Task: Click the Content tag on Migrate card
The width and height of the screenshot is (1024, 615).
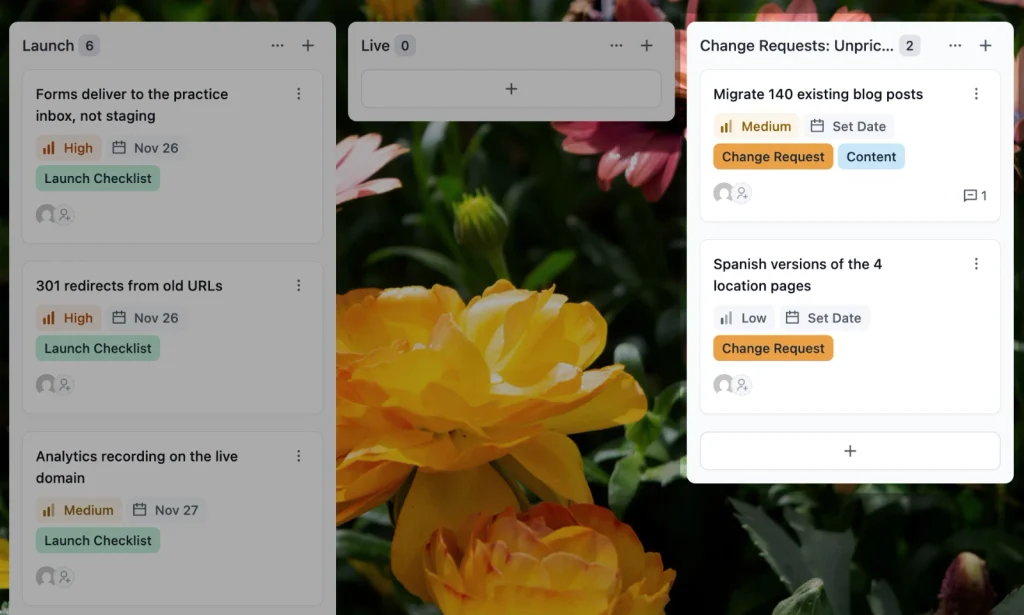Action: click(871, 157)
